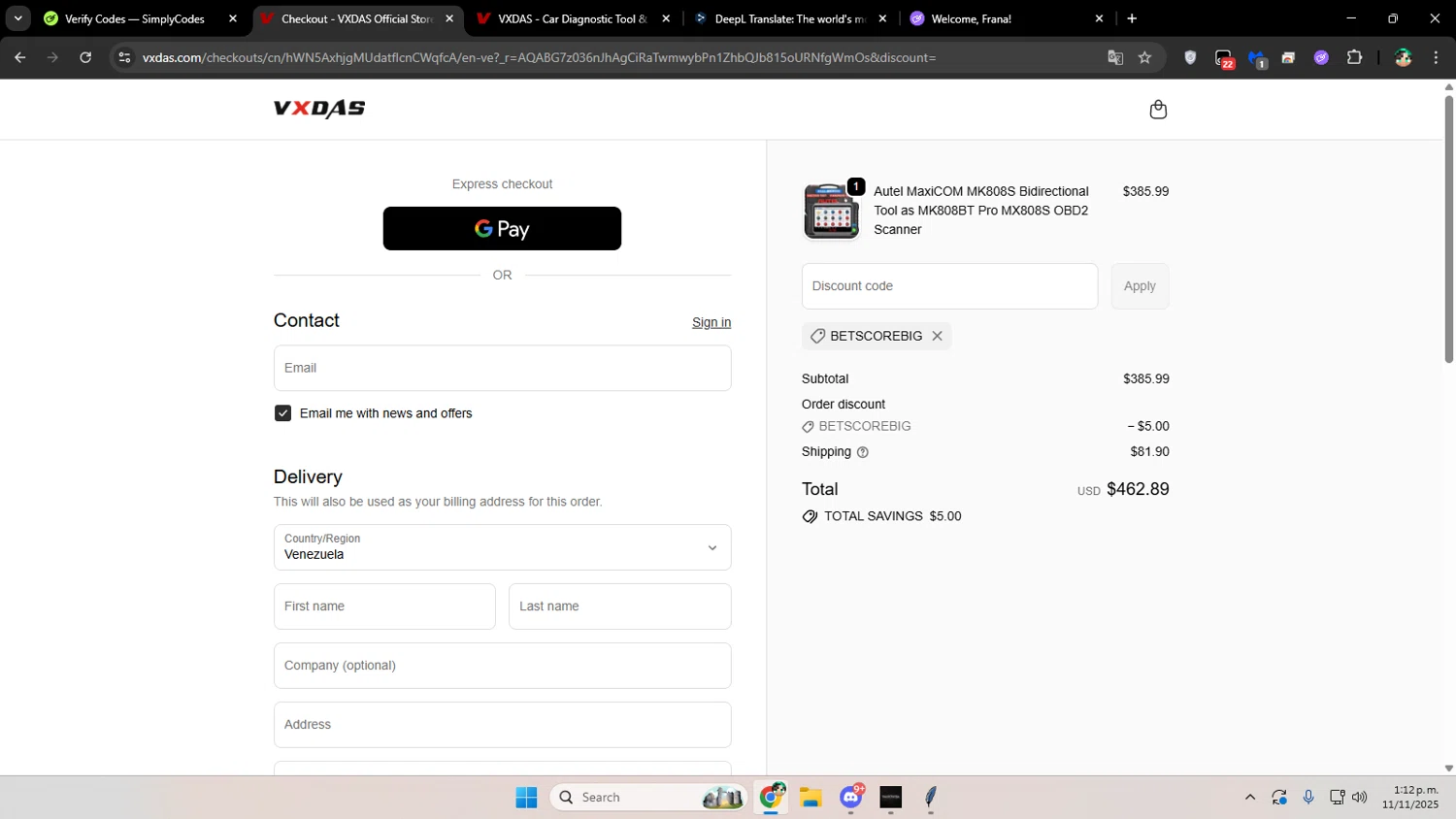Click extension icon with red 22 badge
1456x819 pixels.
coord(1224,58)
